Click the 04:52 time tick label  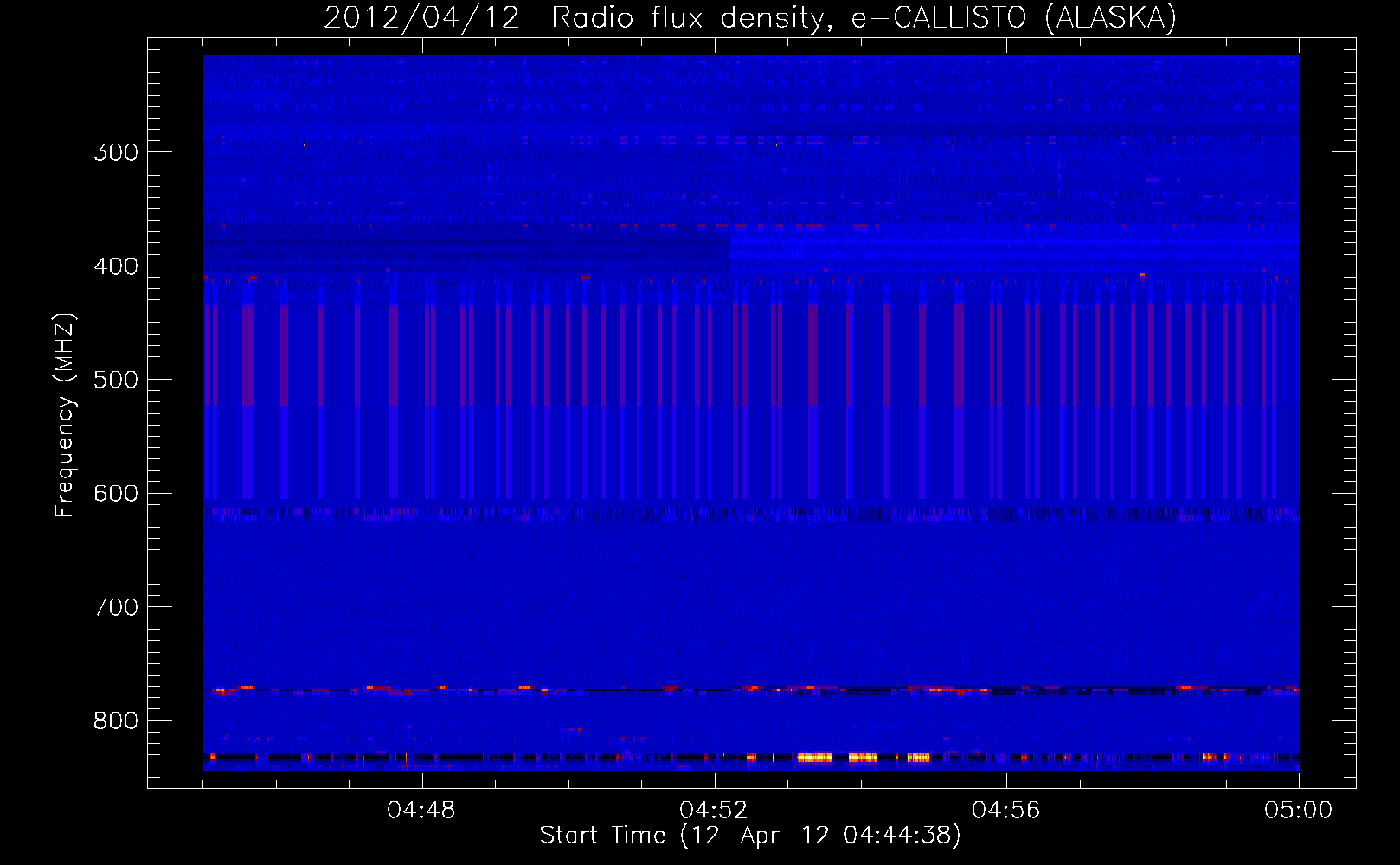pyautogui.click(x=714, y=810)
